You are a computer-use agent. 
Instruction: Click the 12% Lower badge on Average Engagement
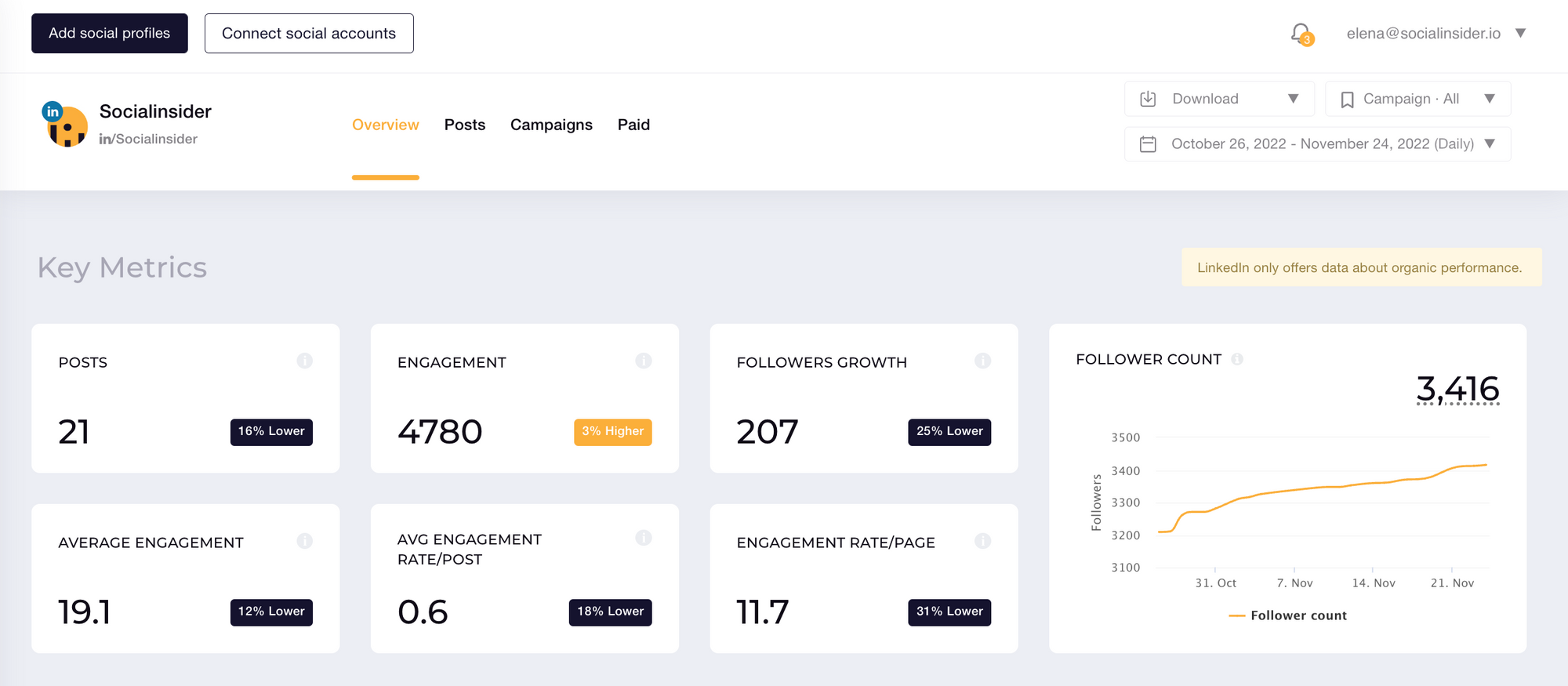click(271, 612)
